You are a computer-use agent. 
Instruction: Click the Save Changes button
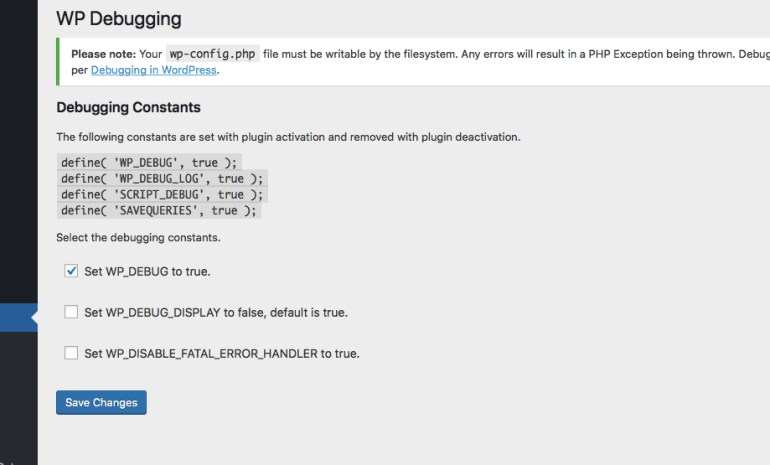tap(101, 402)
